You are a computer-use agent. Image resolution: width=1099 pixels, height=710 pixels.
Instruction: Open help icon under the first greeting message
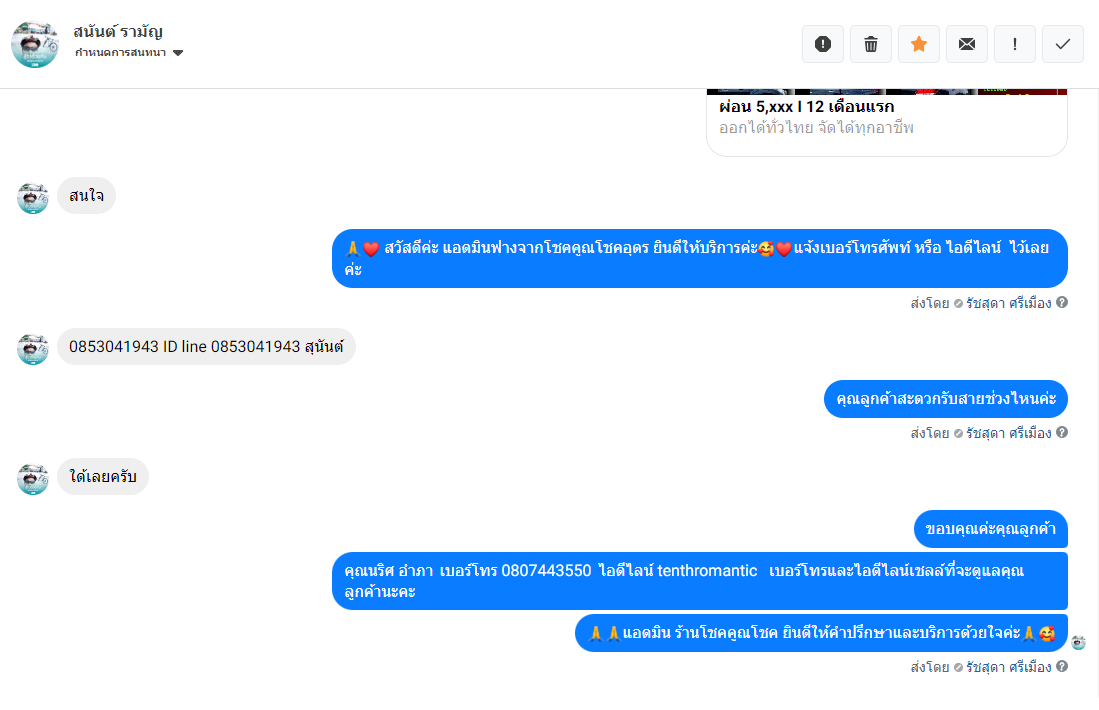(1062, 302)
